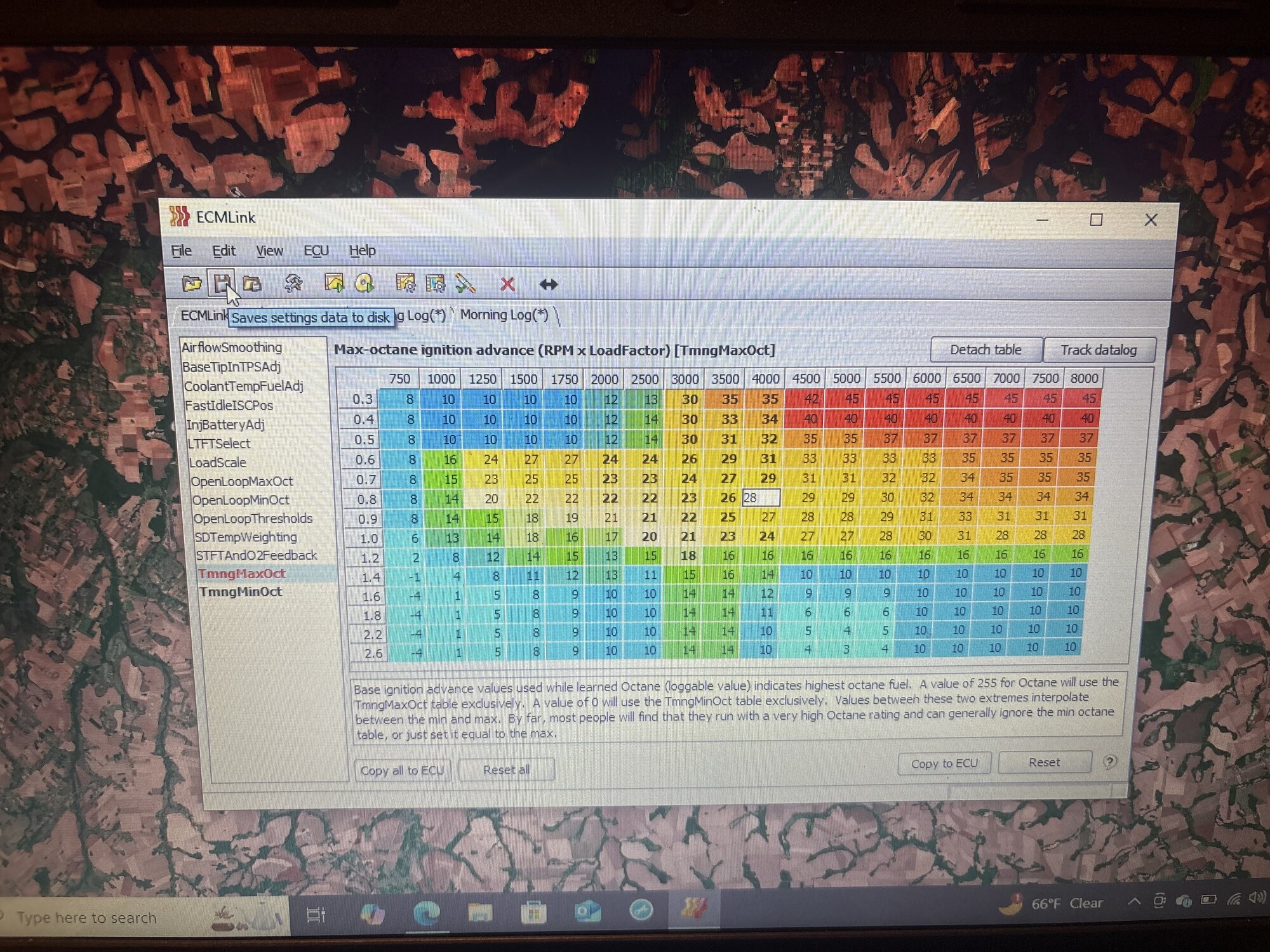Click the yellow disc with play icon
The height and width of the screenshot is (952, 1270).
pos(364,283)
